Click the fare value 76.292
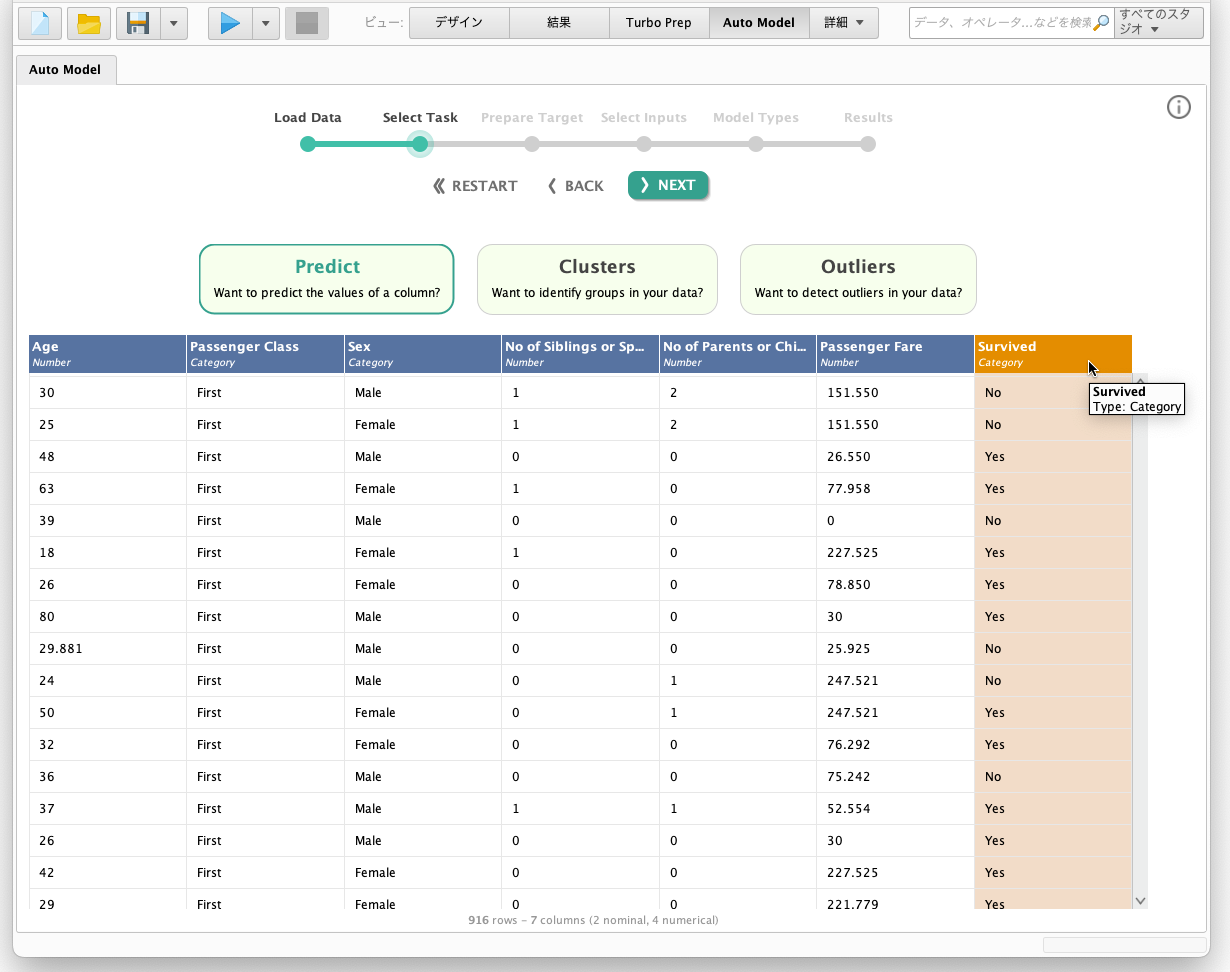Image resolution: width=1230 pixels, height=972 pixels. (895, 745)
